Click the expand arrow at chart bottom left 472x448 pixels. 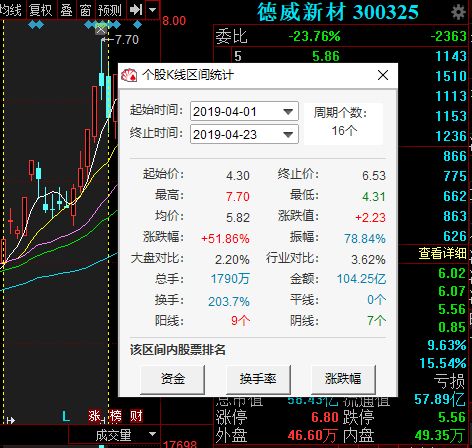(x=10, y=420)
